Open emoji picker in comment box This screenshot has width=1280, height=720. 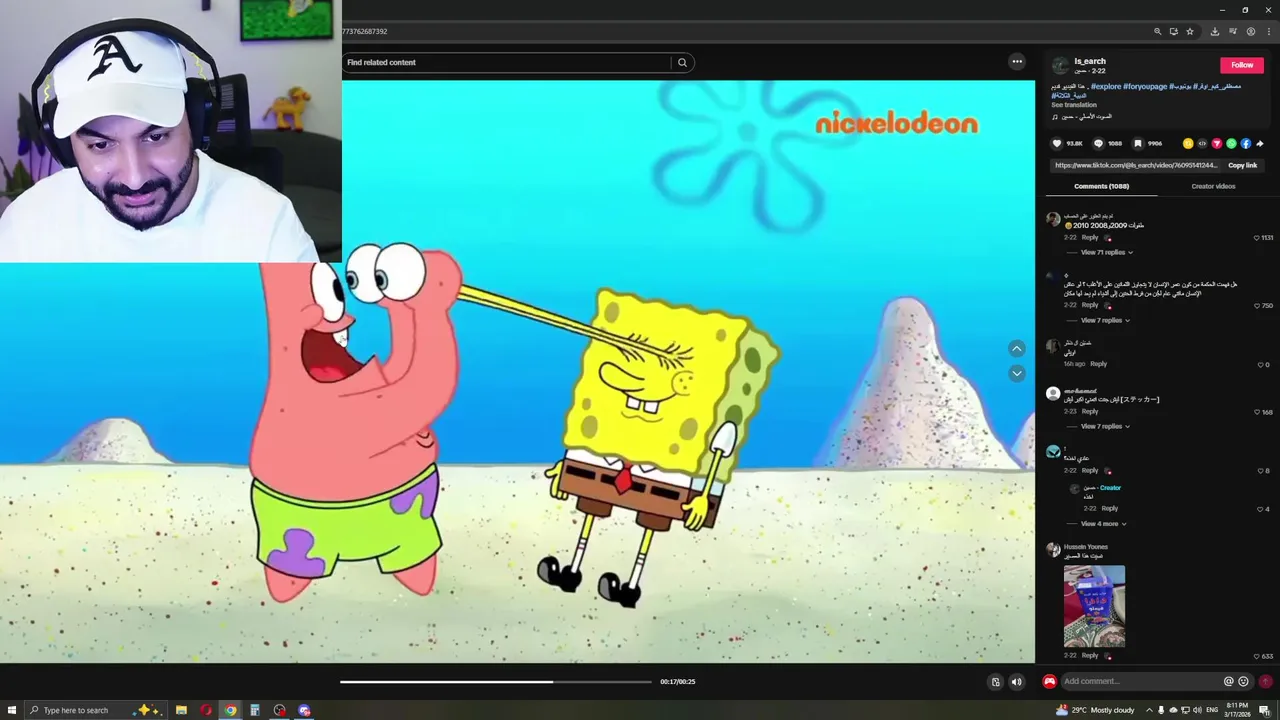1244,681
